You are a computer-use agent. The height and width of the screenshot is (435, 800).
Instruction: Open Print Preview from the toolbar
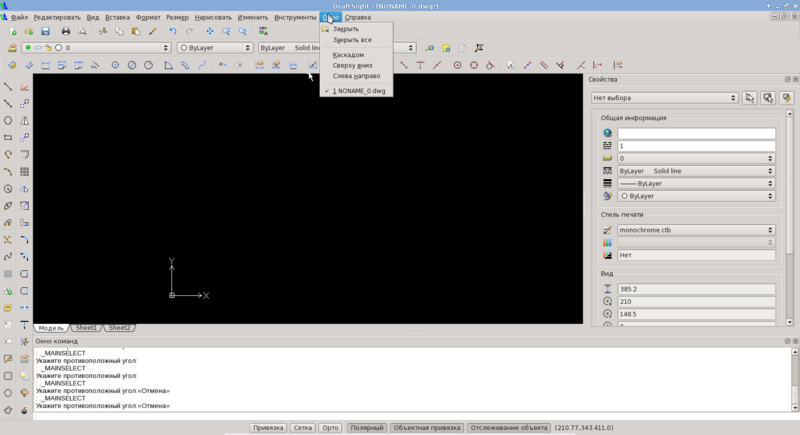click(82, 31)
